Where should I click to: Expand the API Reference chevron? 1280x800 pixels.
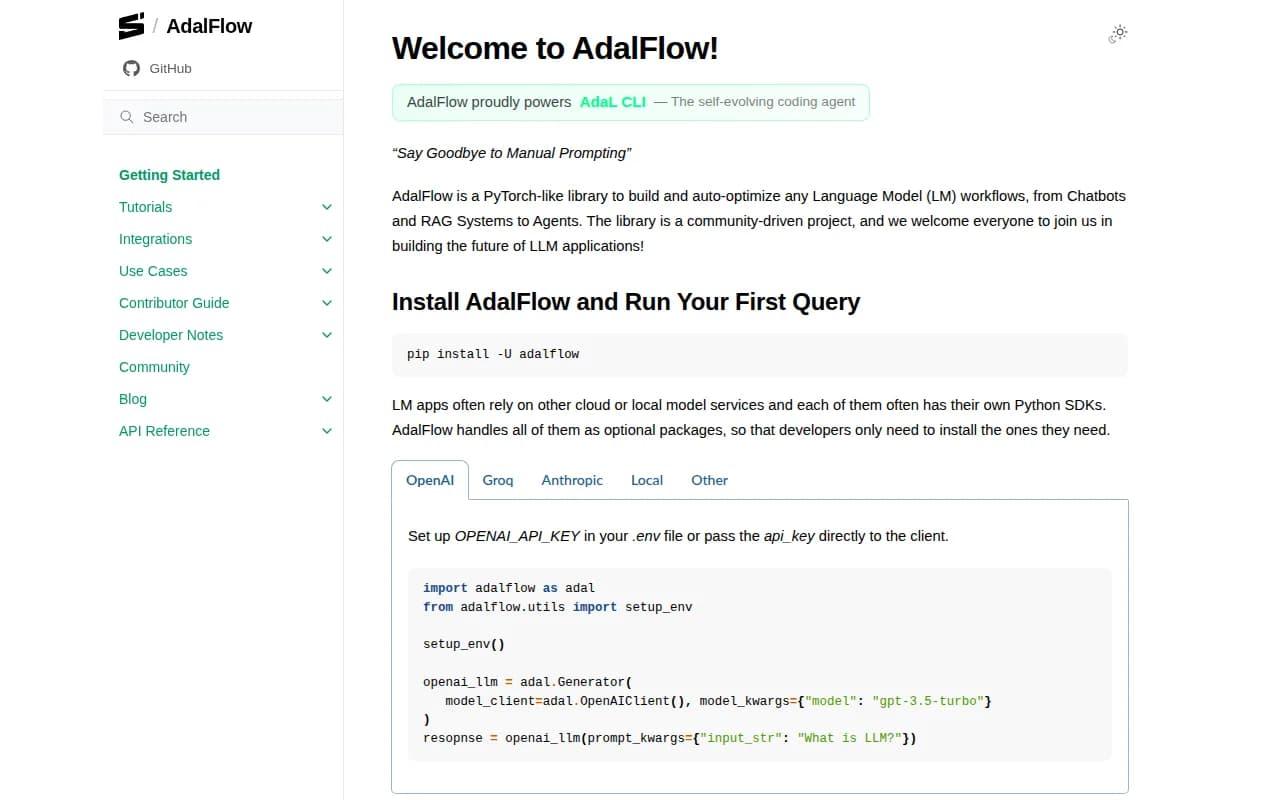(x=327, y=431)
